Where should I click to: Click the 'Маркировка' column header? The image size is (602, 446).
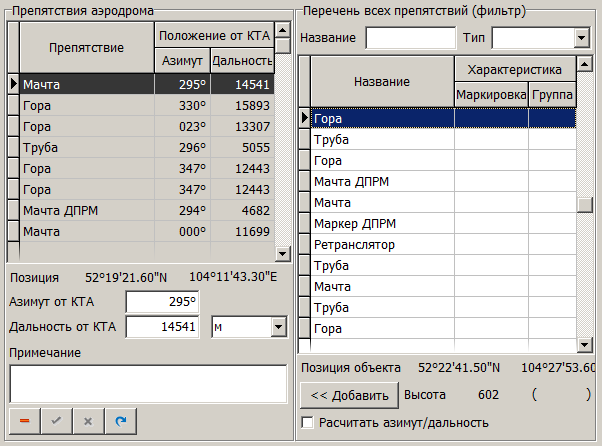coord(491,95)
